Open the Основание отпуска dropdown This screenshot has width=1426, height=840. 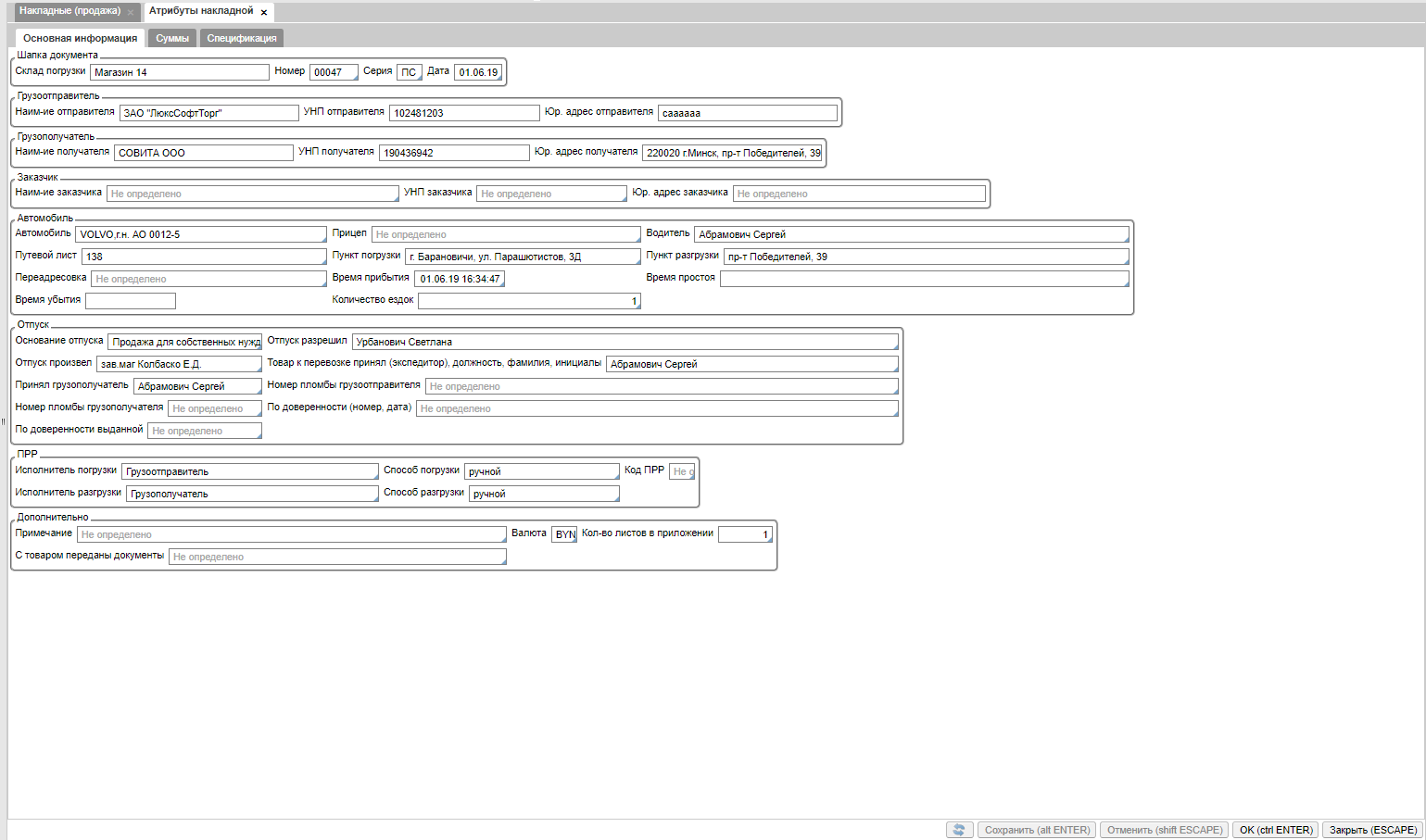click(185, 342)
